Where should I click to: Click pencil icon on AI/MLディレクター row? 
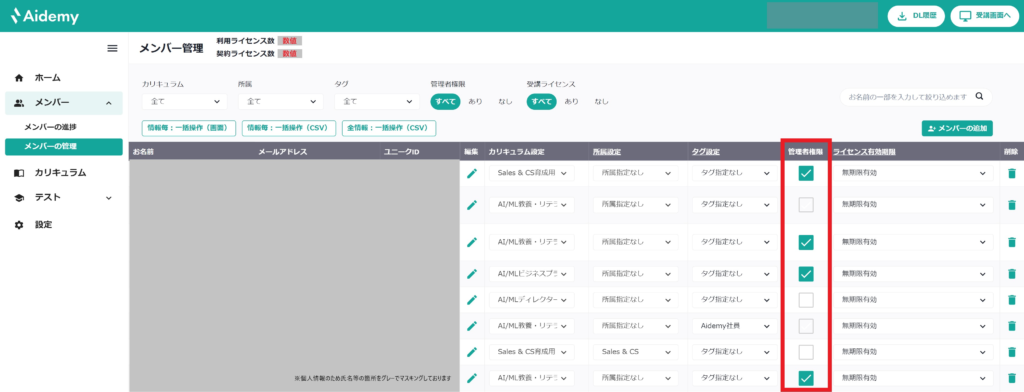tap(472, 300)
